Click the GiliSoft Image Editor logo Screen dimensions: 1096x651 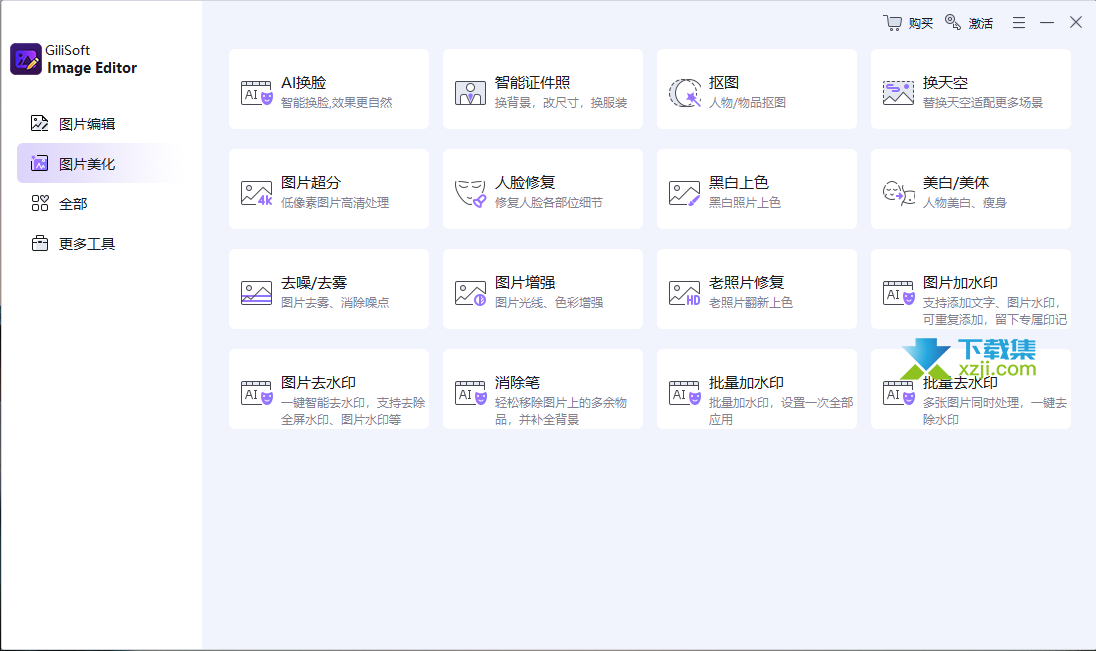coord(26,59)
